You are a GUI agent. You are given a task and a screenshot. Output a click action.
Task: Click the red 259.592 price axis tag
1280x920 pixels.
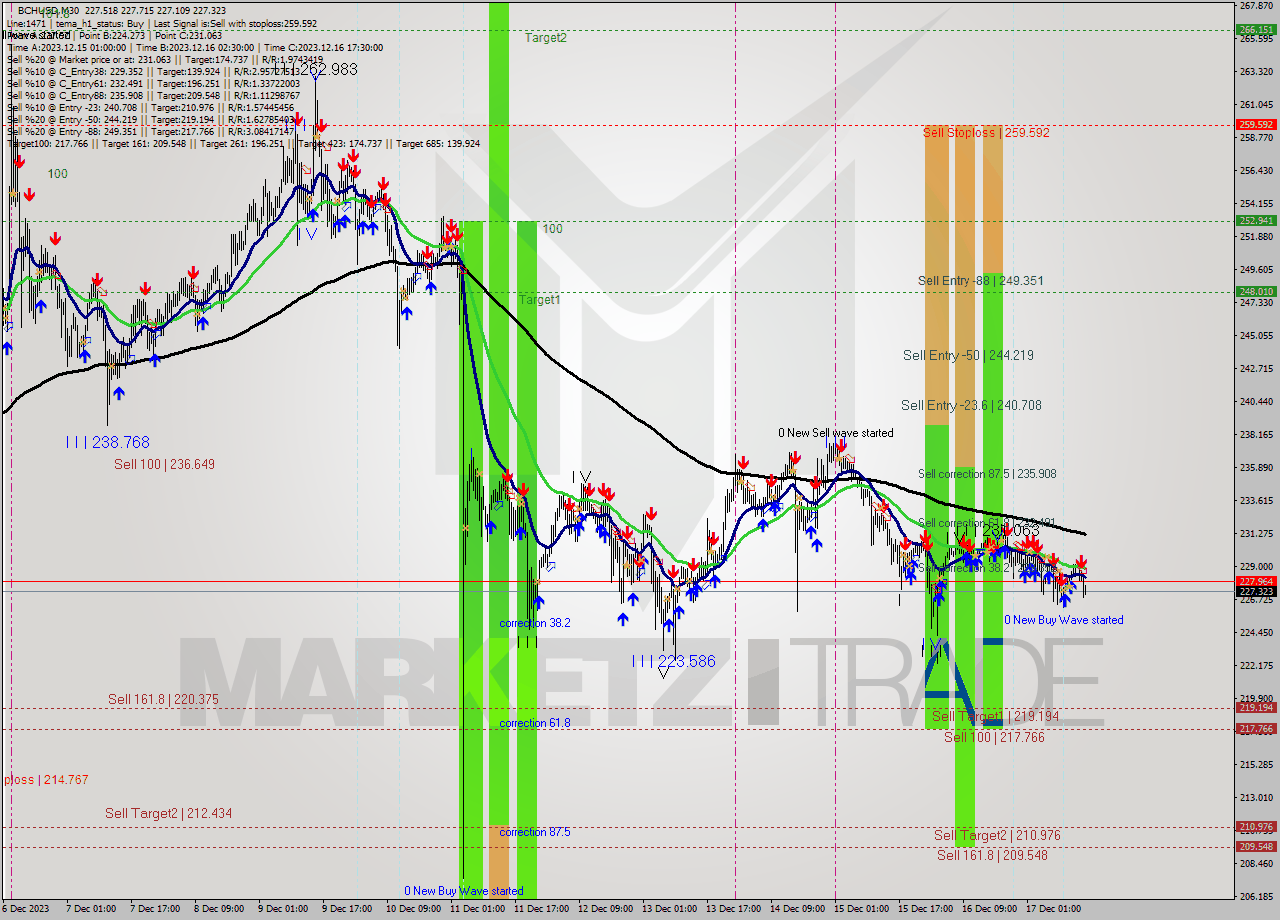[x=1256, y=124]
